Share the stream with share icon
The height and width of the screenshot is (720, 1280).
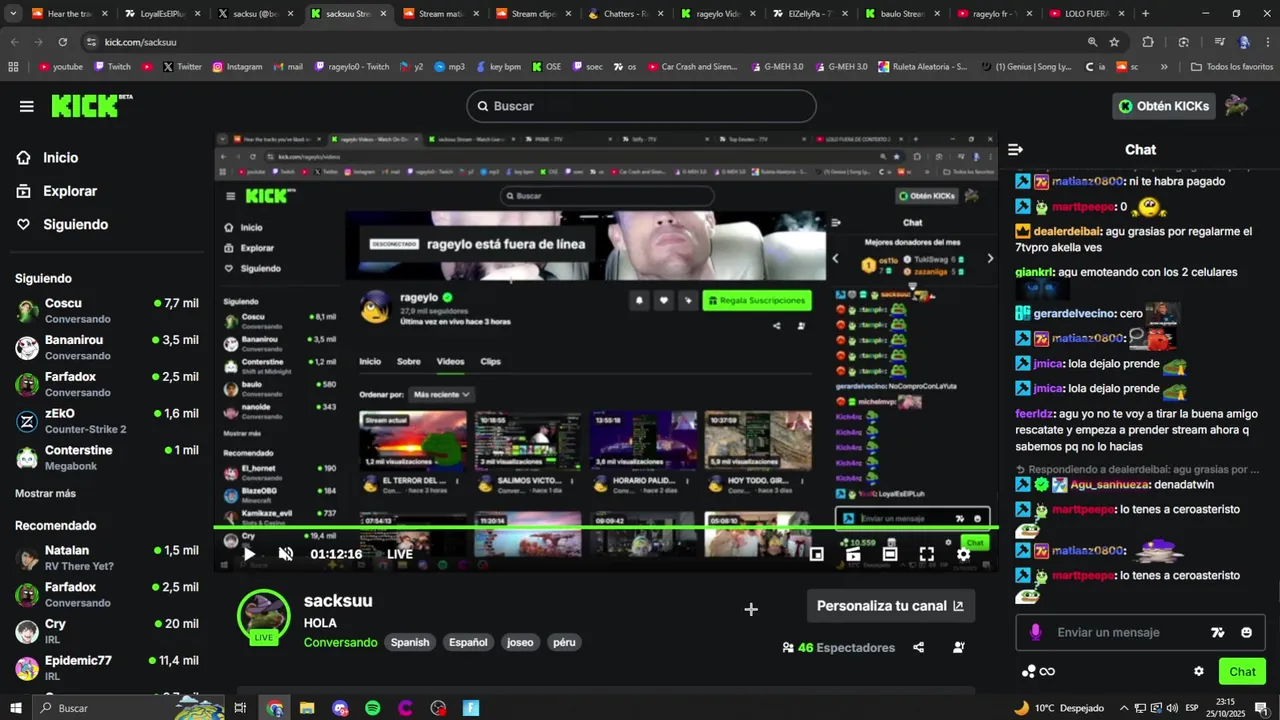click(x=919, y=648)
